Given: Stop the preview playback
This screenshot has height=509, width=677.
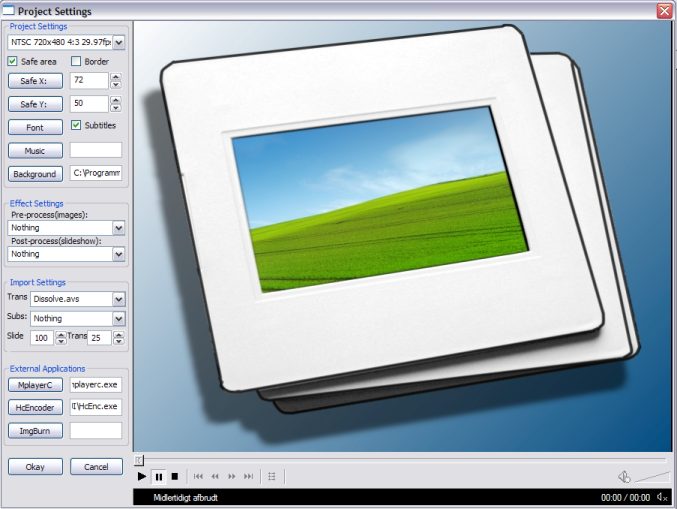Looking at the screenshot, I should pos(175,477).
